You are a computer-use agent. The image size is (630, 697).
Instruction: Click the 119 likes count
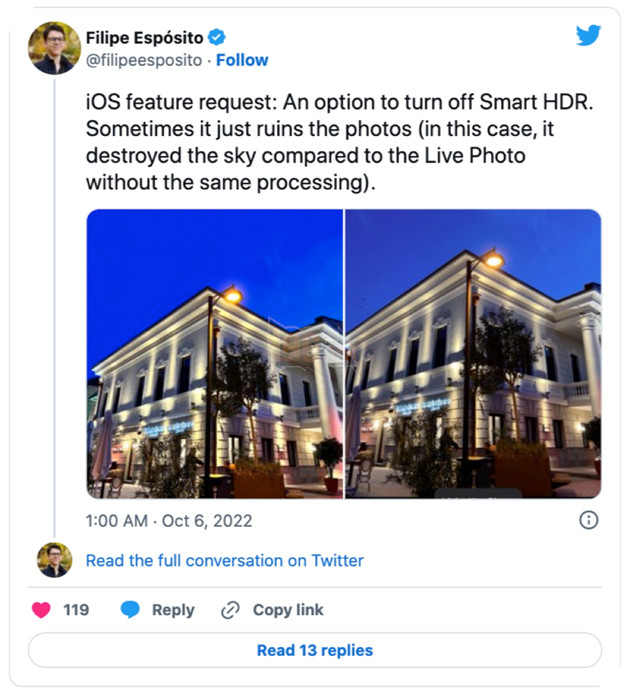point(76,610)
